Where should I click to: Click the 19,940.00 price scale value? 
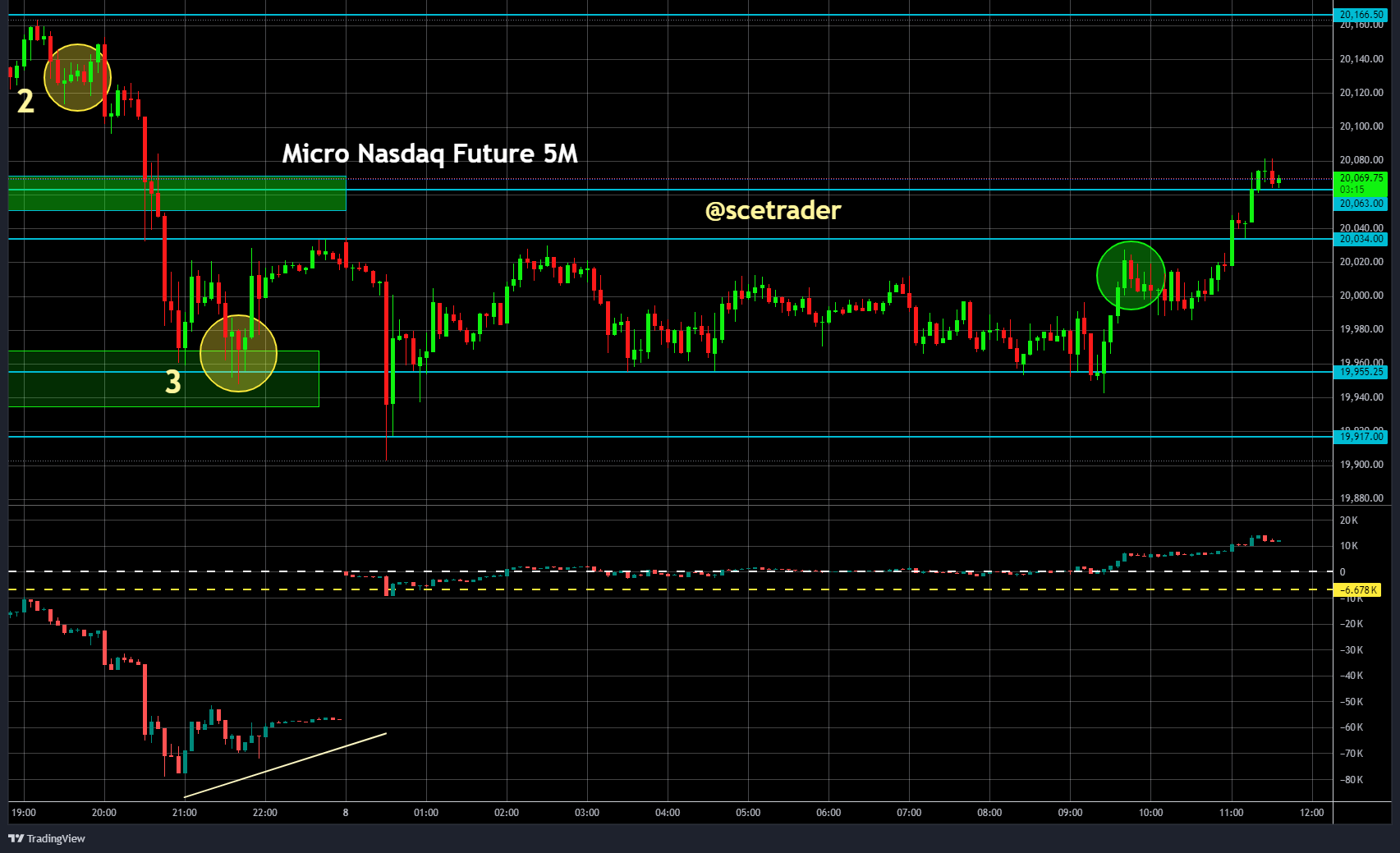point(1361,397)
